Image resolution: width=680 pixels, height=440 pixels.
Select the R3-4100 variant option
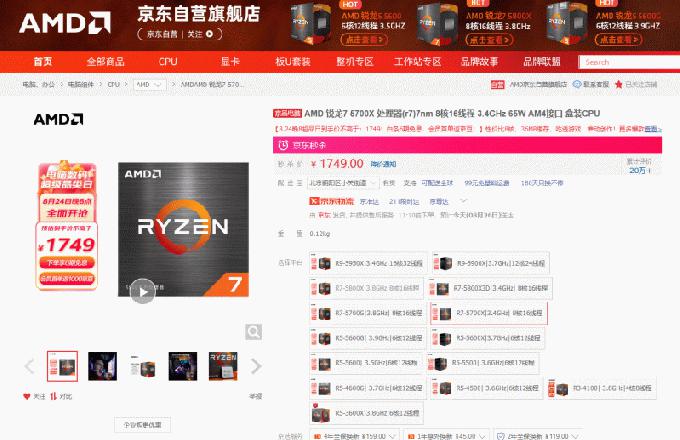pos(602,388)
